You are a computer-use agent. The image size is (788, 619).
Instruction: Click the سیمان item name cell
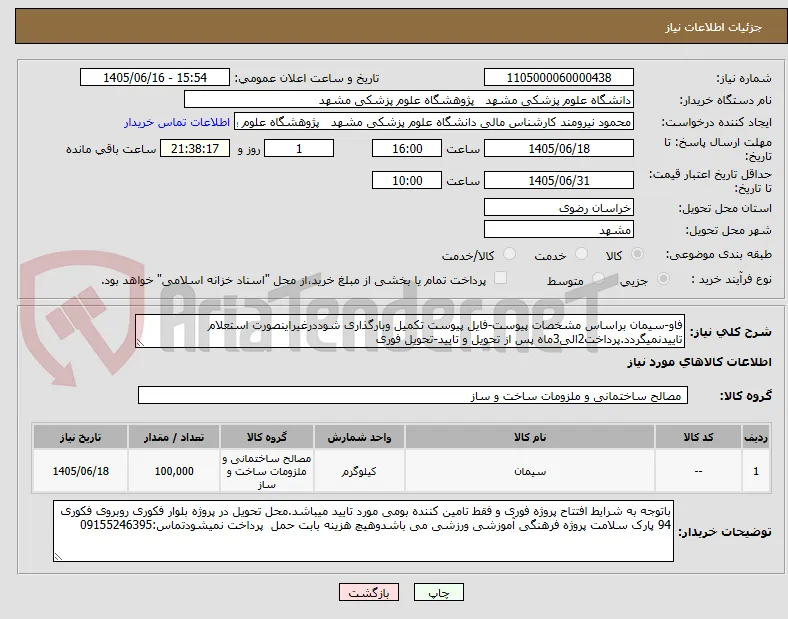[530, 471]
